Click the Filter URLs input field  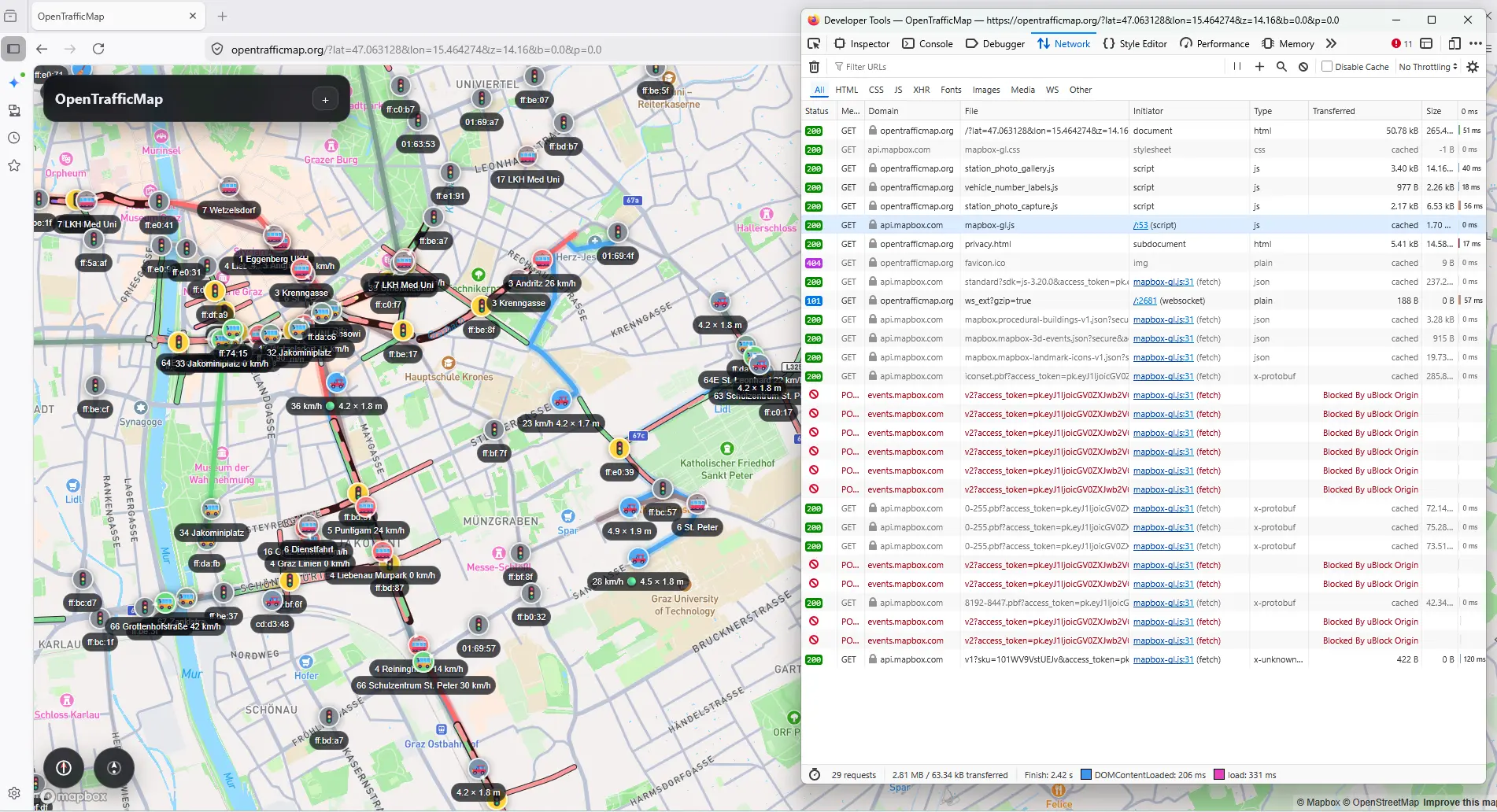pyautogui.click(x=1023, y=67)
